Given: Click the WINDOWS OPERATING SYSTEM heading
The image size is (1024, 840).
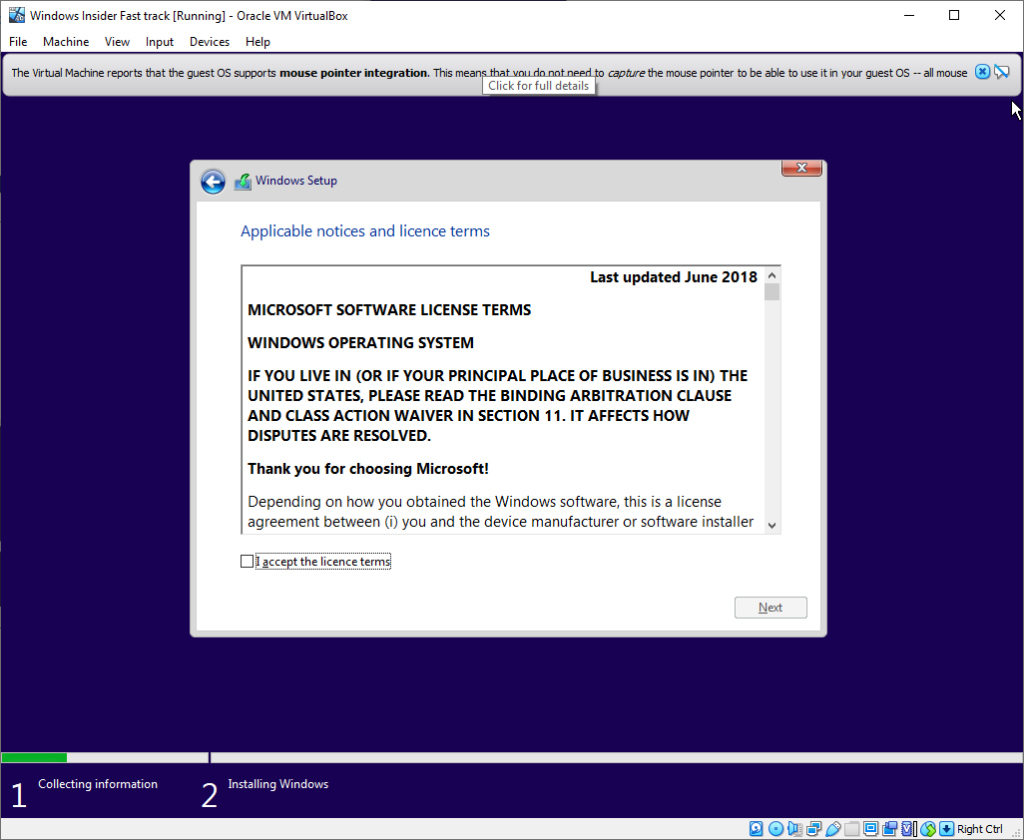Looking at the screenshot, I should coord(360,343).
